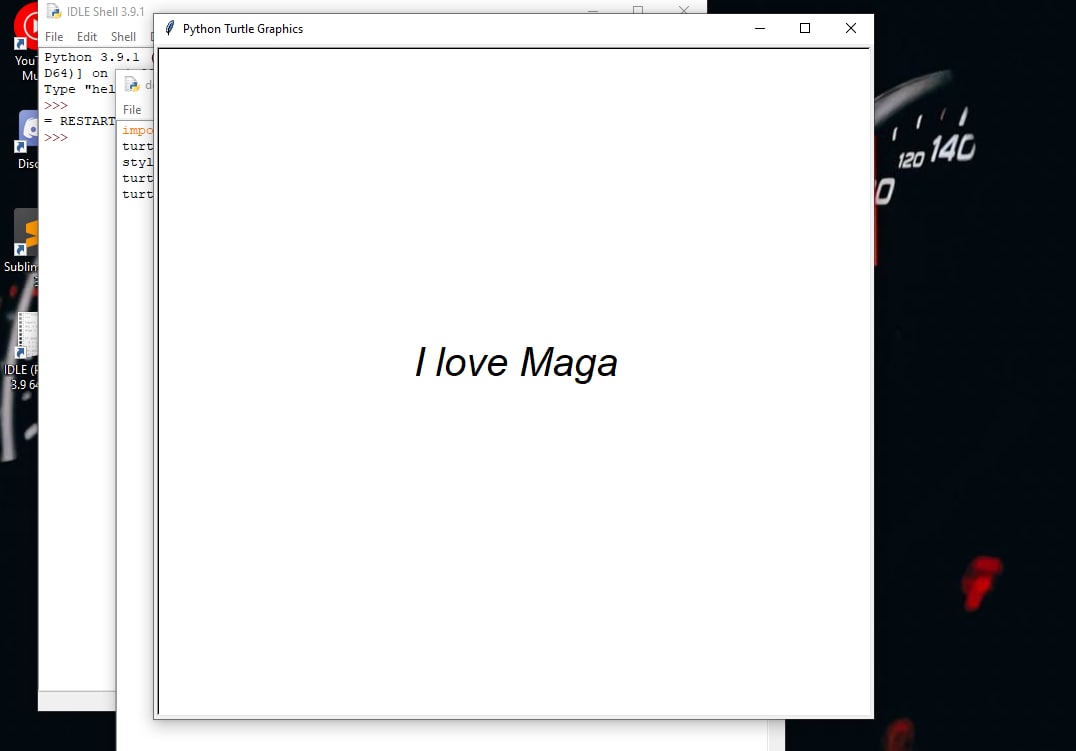Click the 'styl' line in the editor
The width and height of the screenshot is (1076, 751).
tap(137, 163)
